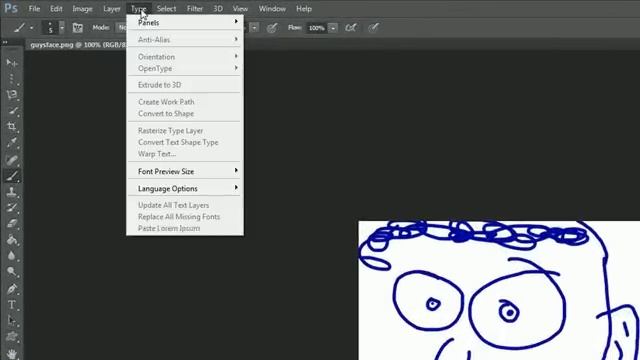
Task: Open the brush size preset picker dropdown
Action: click(62, 28)
